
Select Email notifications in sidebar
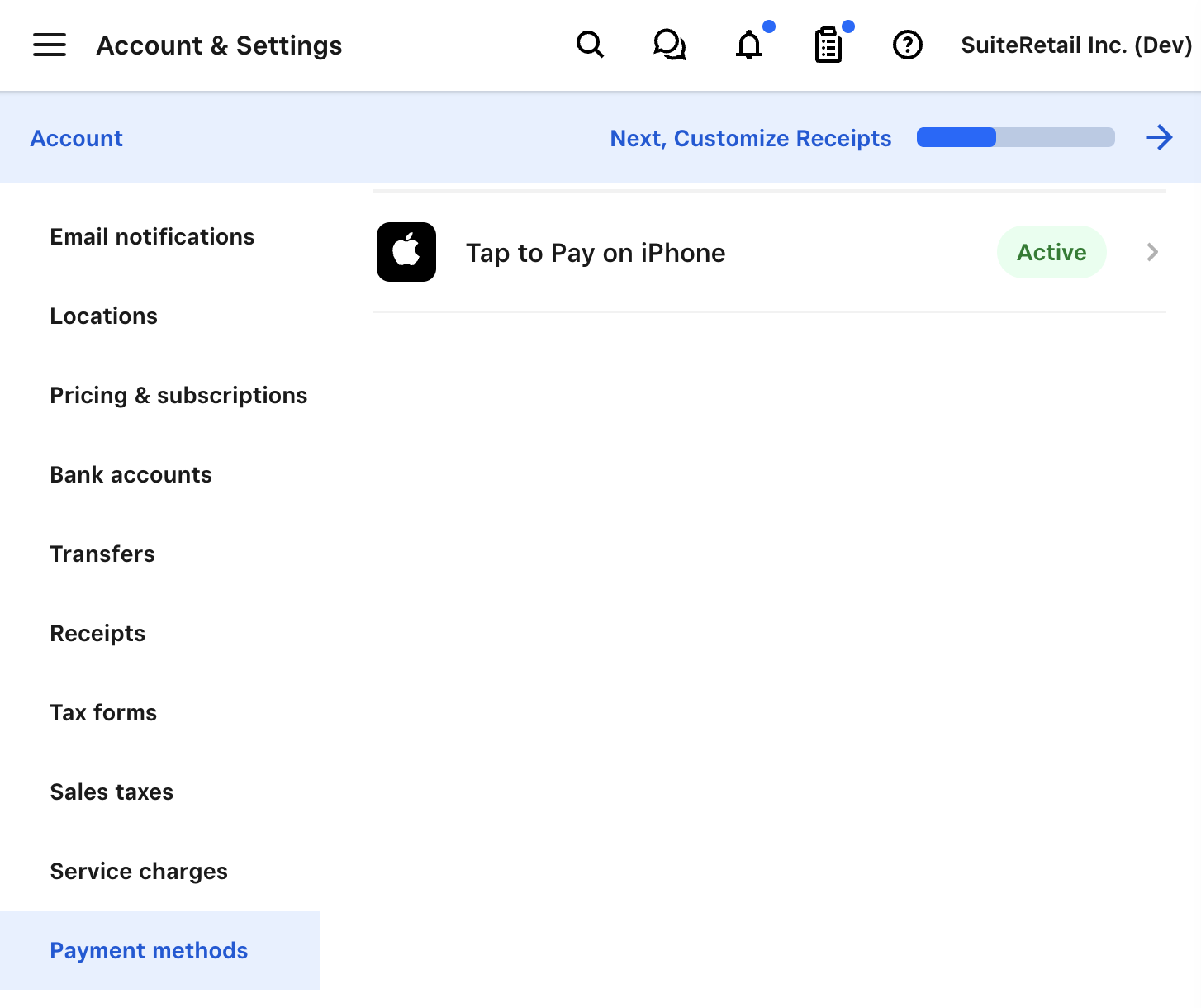tap(152, 237)
